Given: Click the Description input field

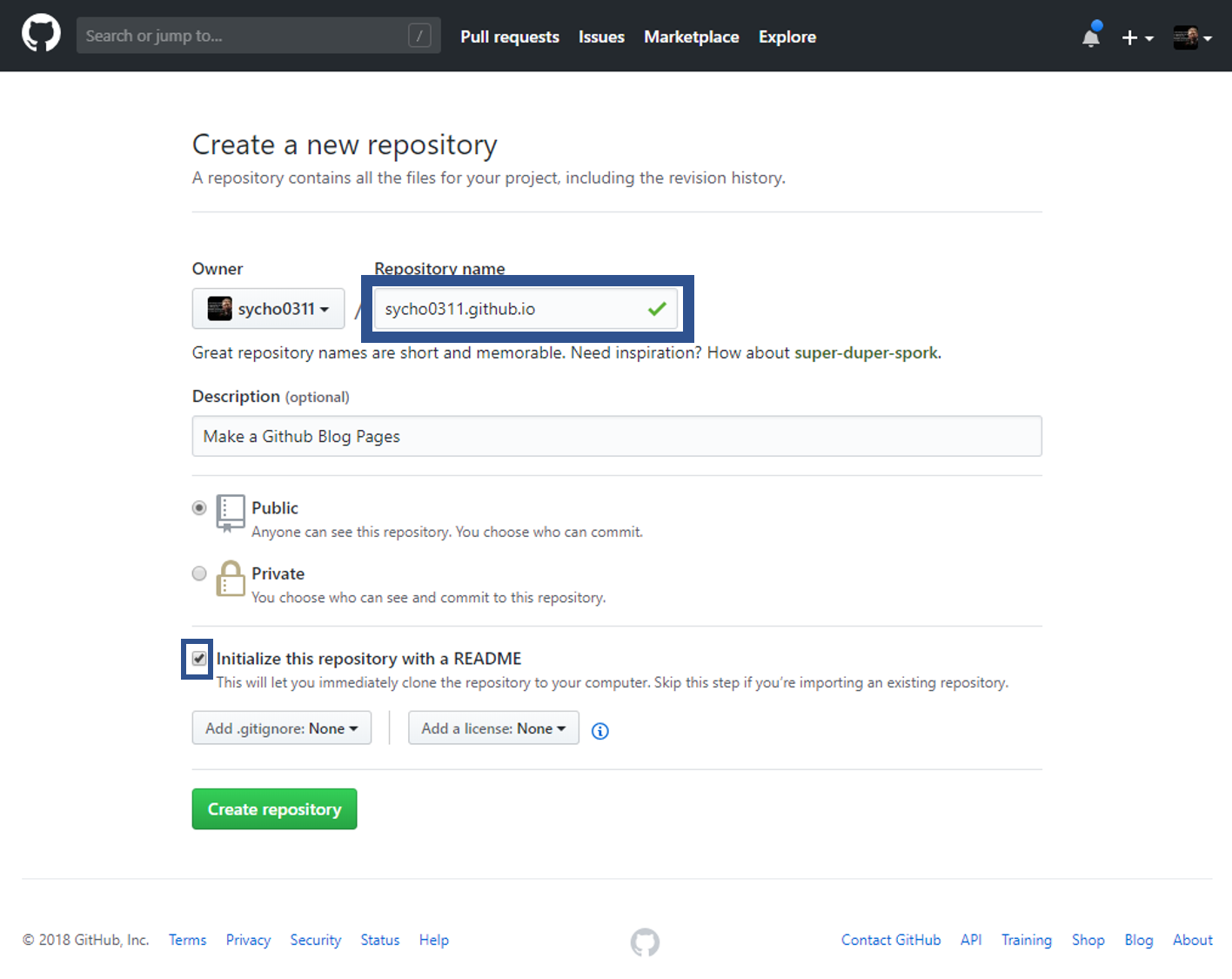Looking at the screenshot, I should [x=617, y=436].
